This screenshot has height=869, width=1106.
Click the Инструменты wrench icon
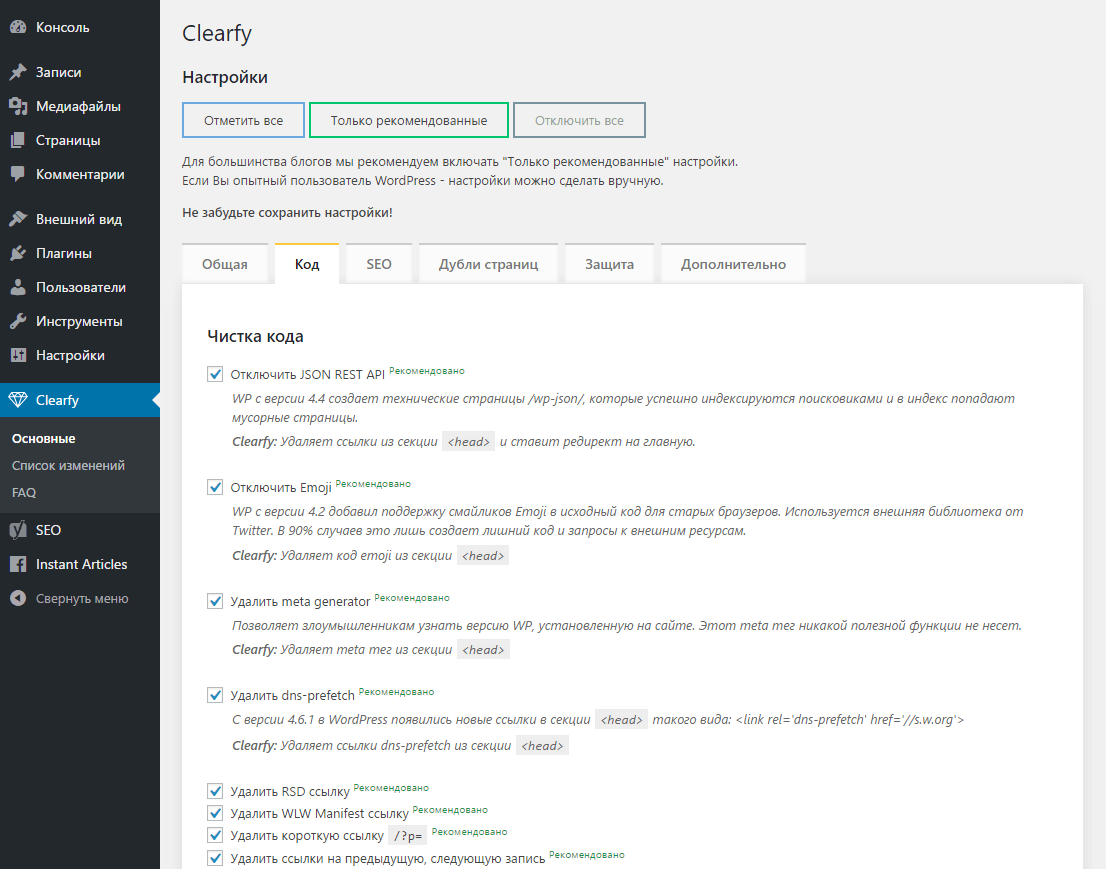point(18,322)
